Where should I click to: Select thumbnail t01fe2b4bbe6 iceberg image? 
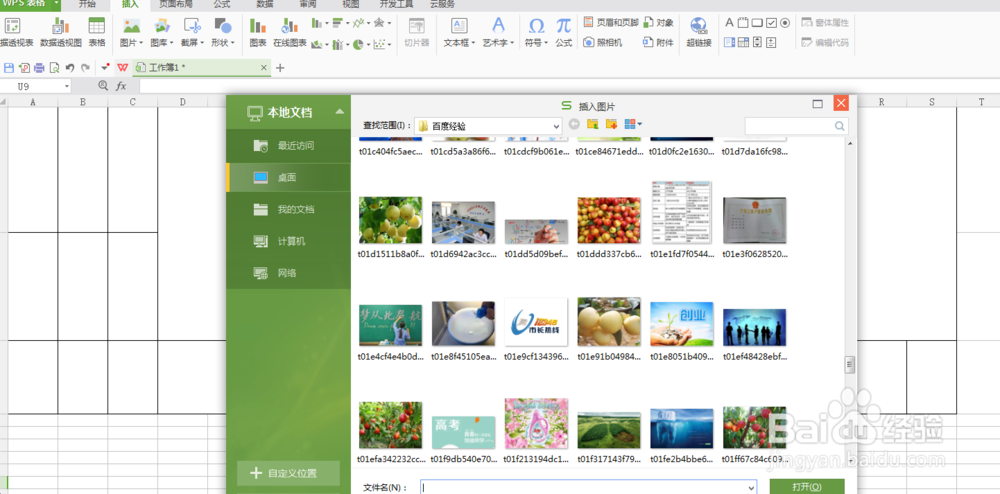(681, 429)
